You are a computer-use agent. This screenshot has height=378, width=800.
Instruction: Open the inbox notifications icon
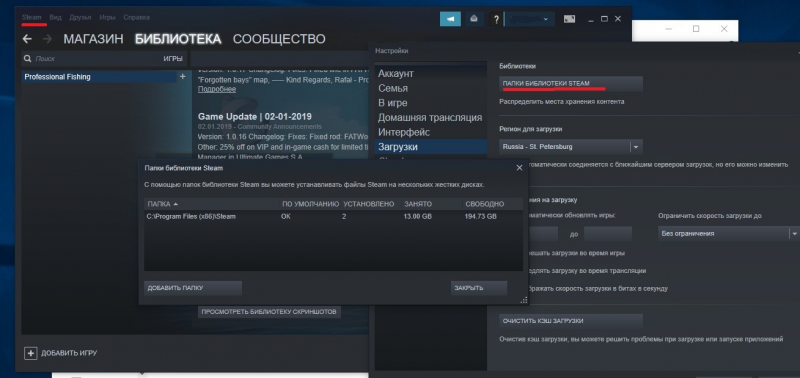[x=474, y=19]
